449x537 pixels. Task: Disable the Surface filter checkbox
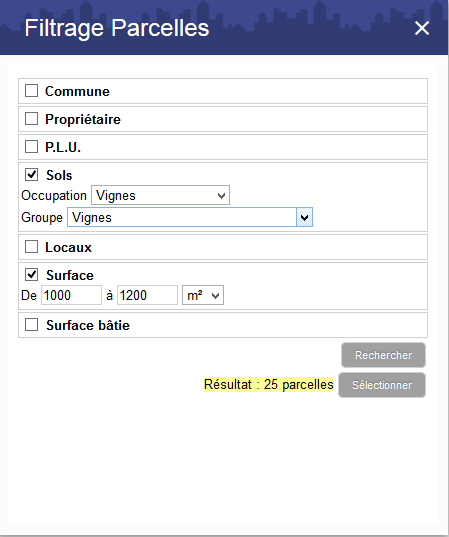click(x=32, y=275)
